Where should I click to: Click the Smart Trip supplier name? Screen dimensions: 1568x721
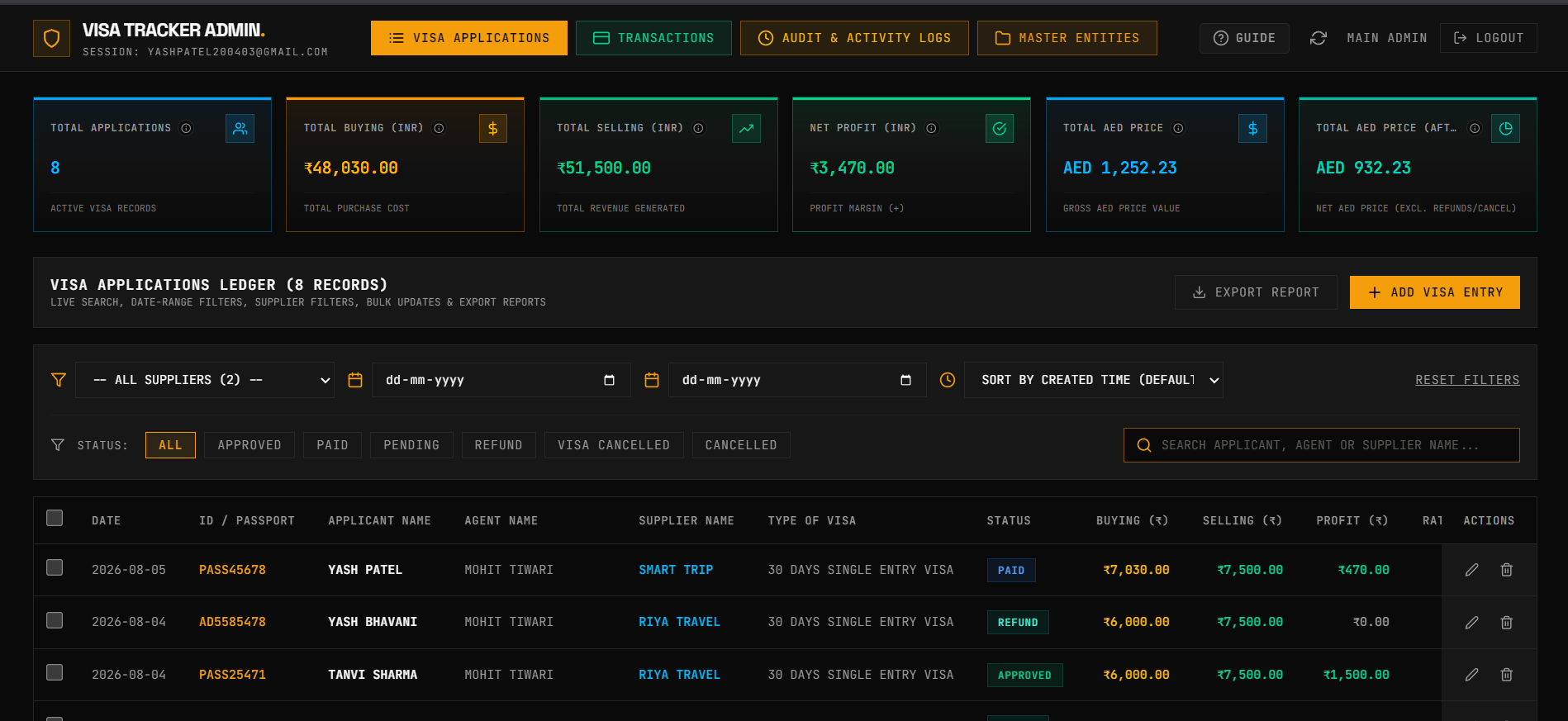pyautogui.click(x=676, y=570)
